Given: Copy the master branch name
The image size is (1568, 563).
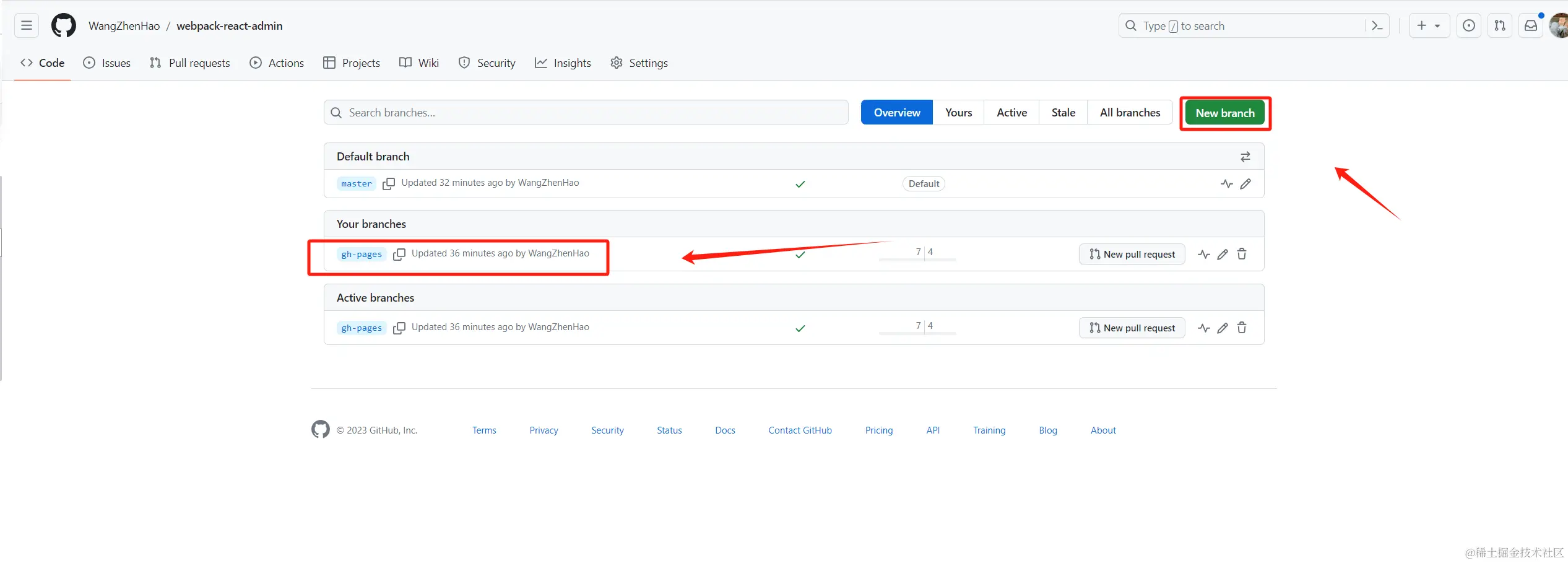Looking at the screenshot, I should click(x=389, y=184).
